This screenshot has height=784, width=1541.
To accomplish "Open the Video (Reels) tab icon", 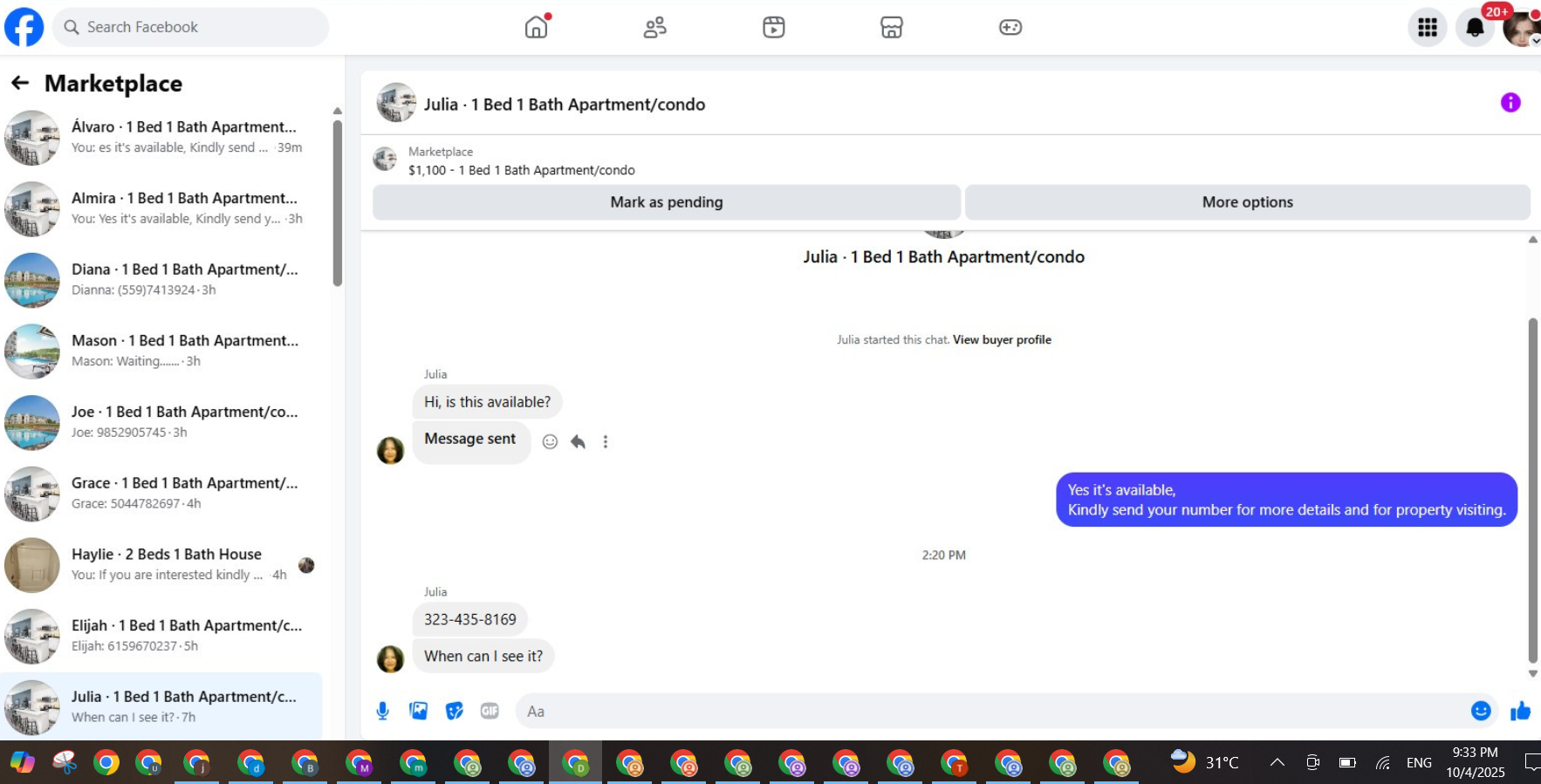I will point(774,27).
